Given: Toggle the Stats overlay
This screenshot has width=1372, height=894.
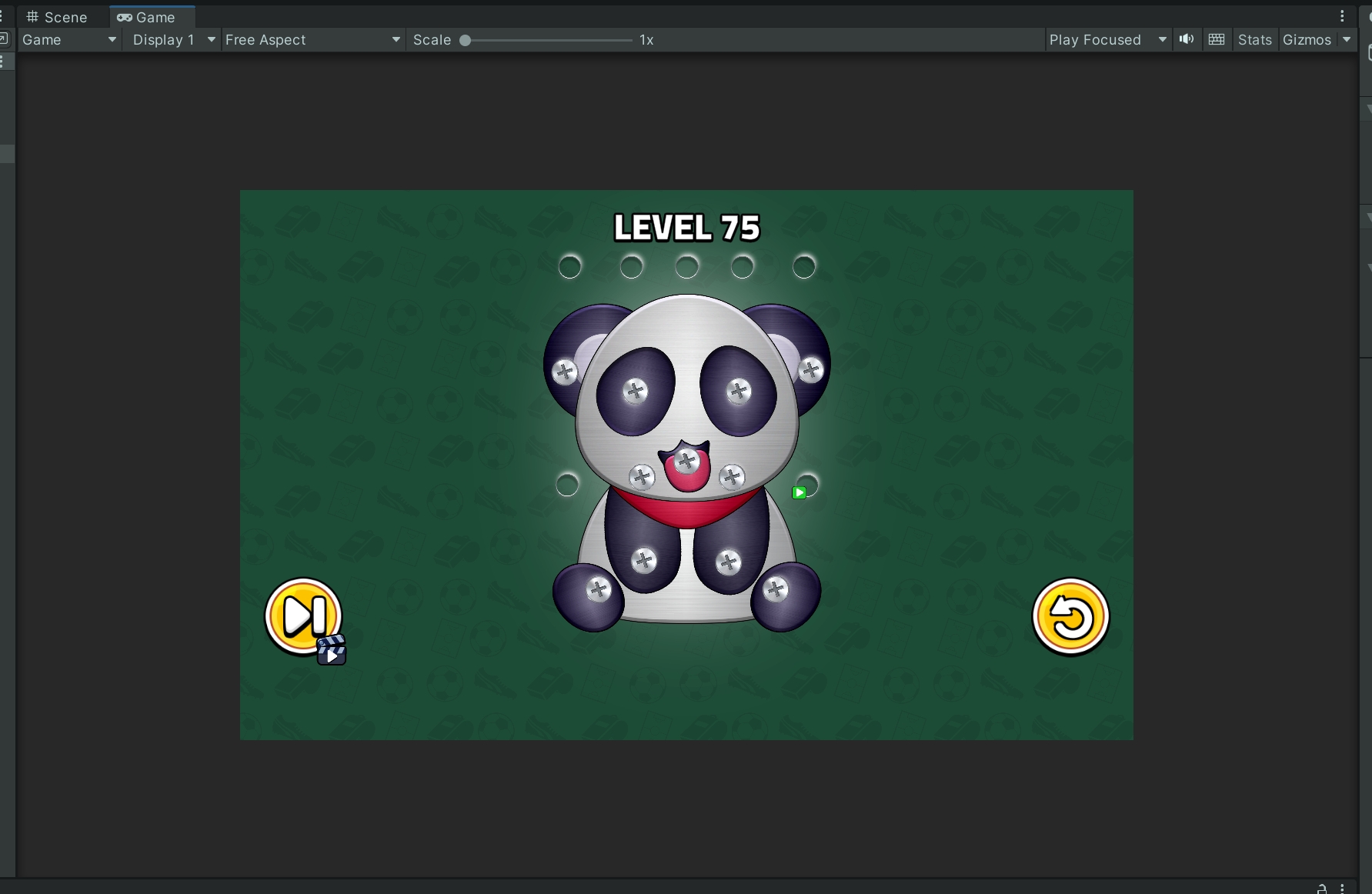Looking at the screenshot, I should tap(1254, 40).
